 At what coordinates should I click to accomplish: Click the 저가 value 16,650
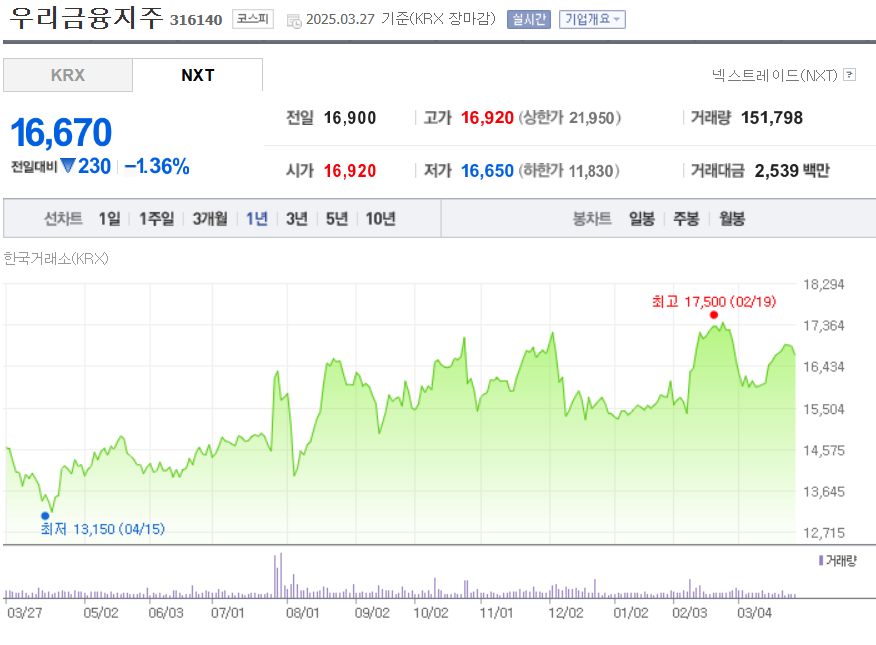click(x=487, y=171)
